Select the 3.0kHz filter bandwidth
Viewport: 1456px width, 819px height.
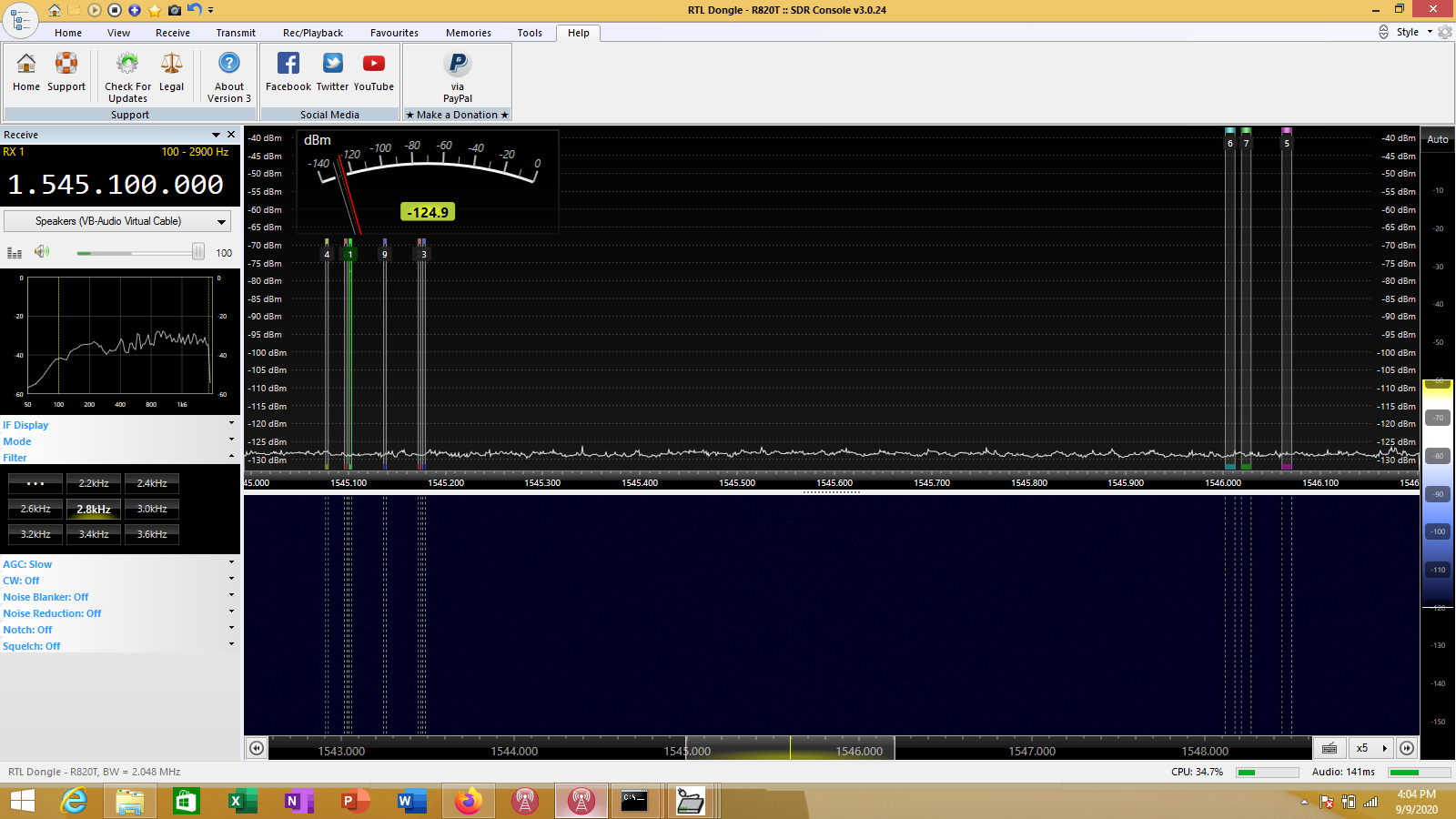click(x=152, y=510)
